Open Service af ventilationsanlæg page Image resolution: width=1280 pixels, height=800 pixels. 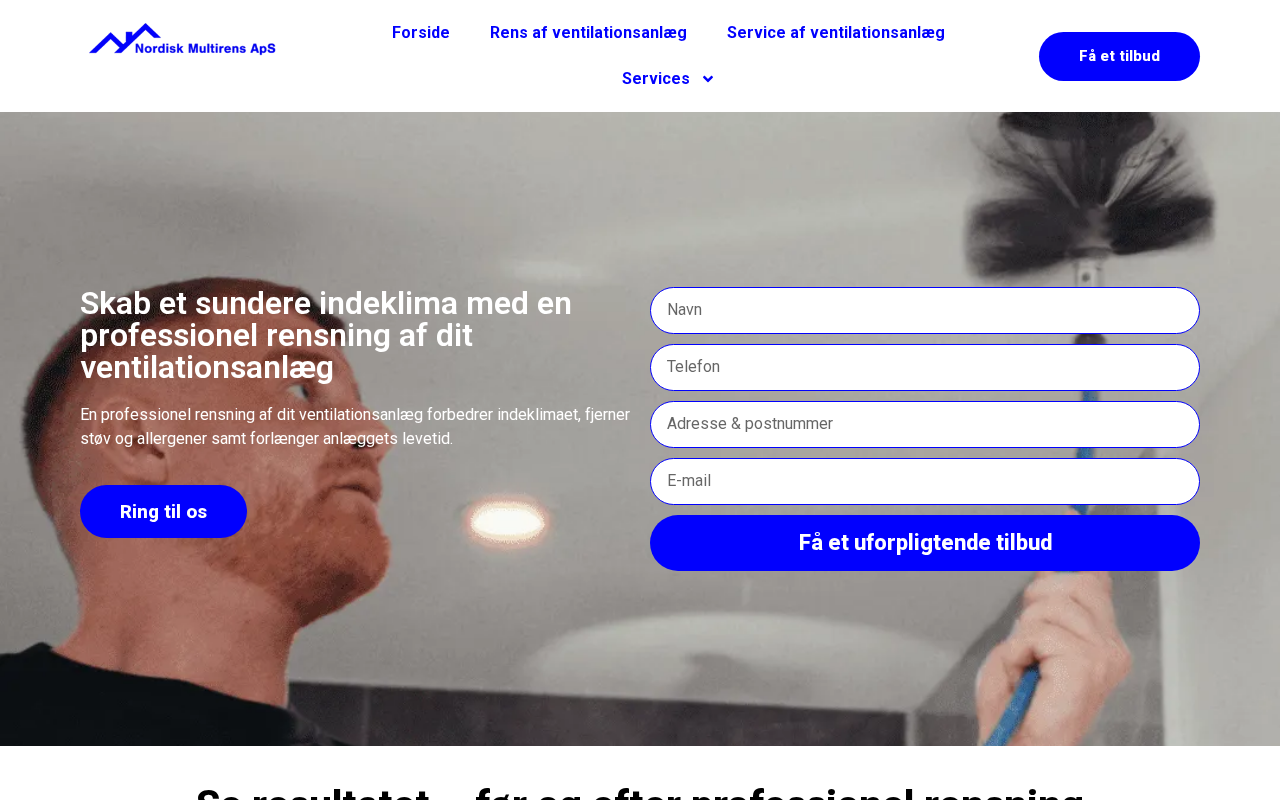[x=836, y=33]
